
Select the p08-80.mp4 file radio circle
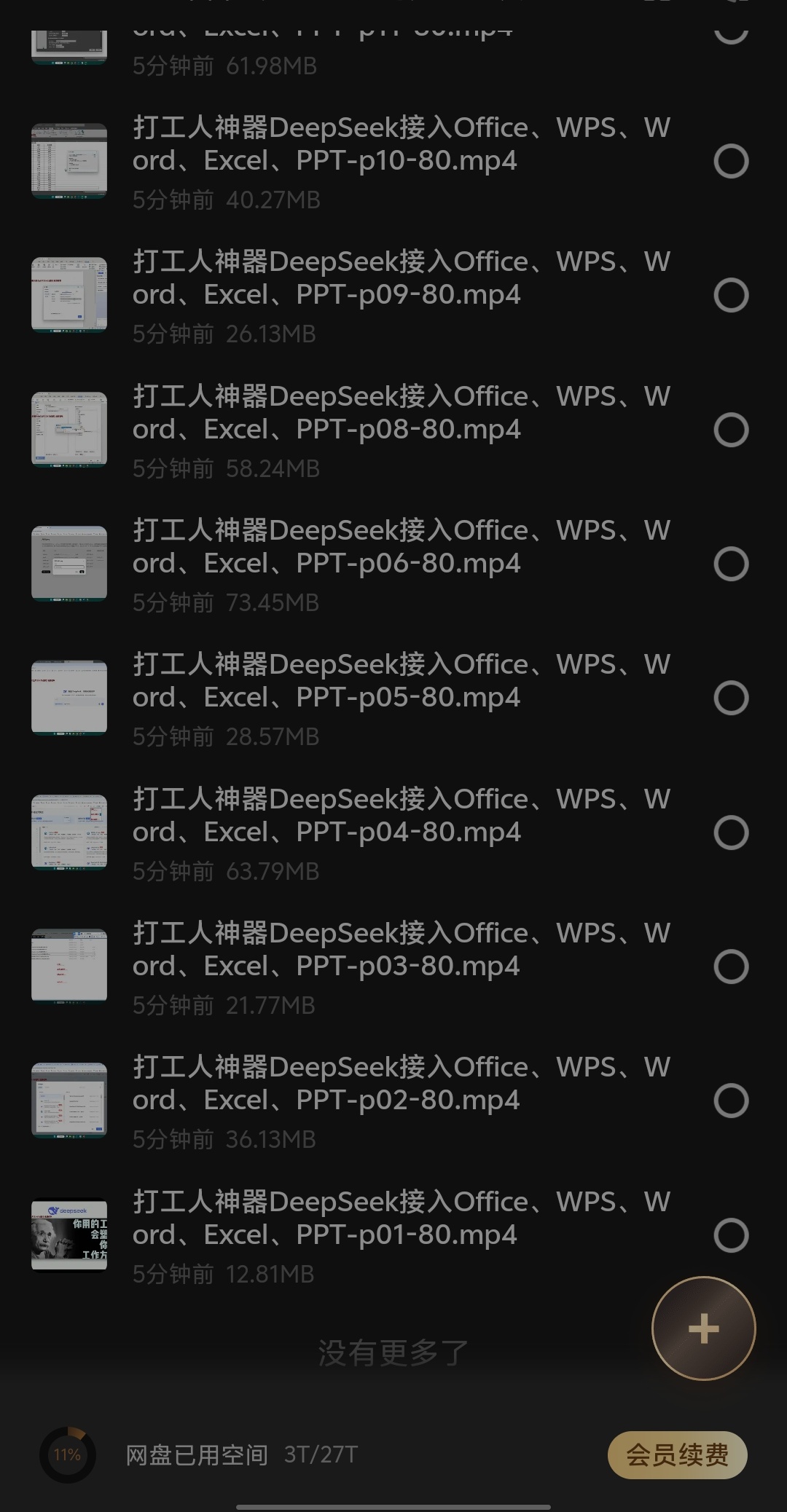731,430
